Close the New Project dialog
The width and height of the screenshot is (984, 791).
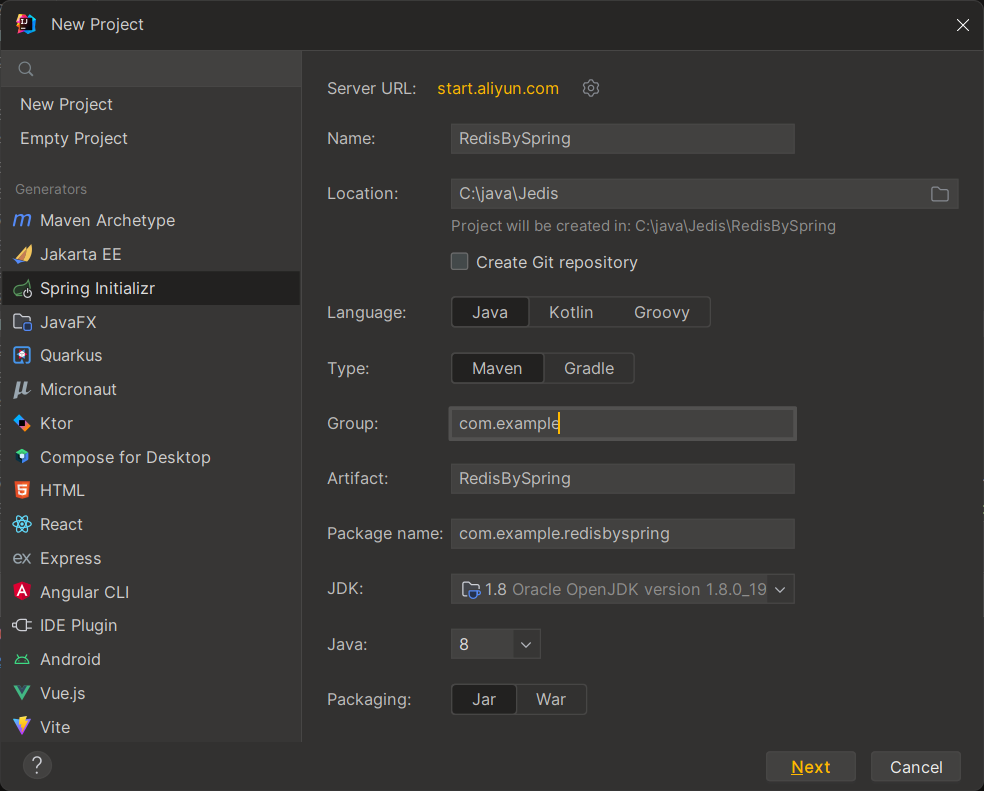point(963,24)
